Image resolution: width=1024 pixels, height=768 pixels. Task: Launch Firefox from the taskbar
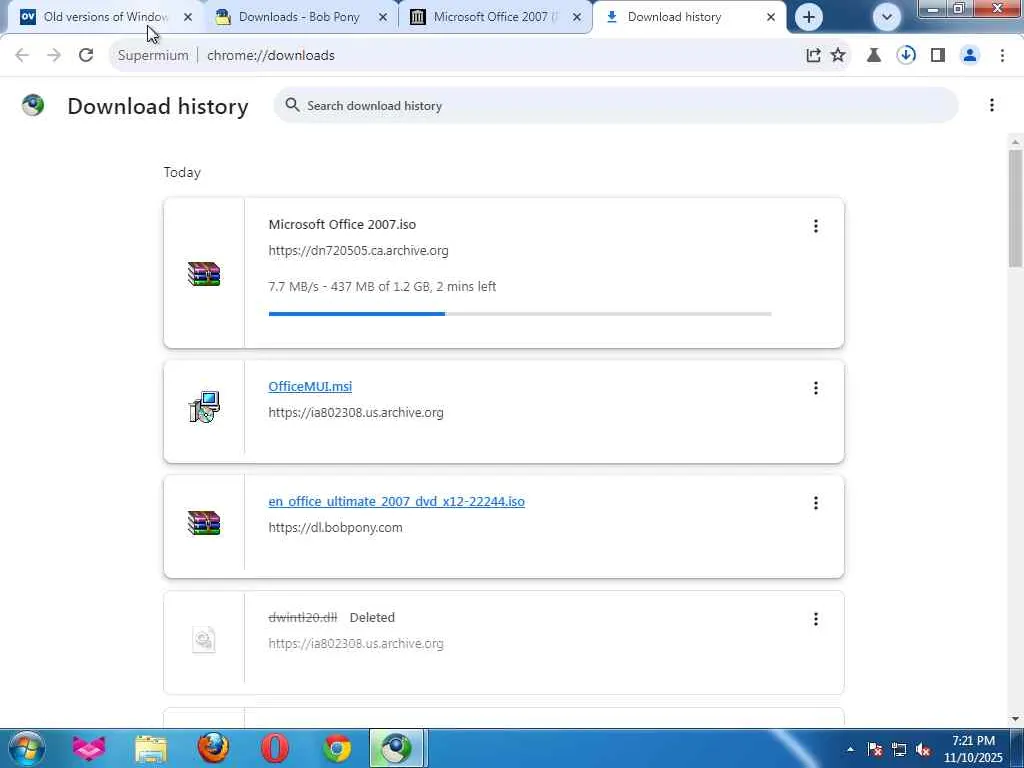pyautogui.click(x=213, y=748)
